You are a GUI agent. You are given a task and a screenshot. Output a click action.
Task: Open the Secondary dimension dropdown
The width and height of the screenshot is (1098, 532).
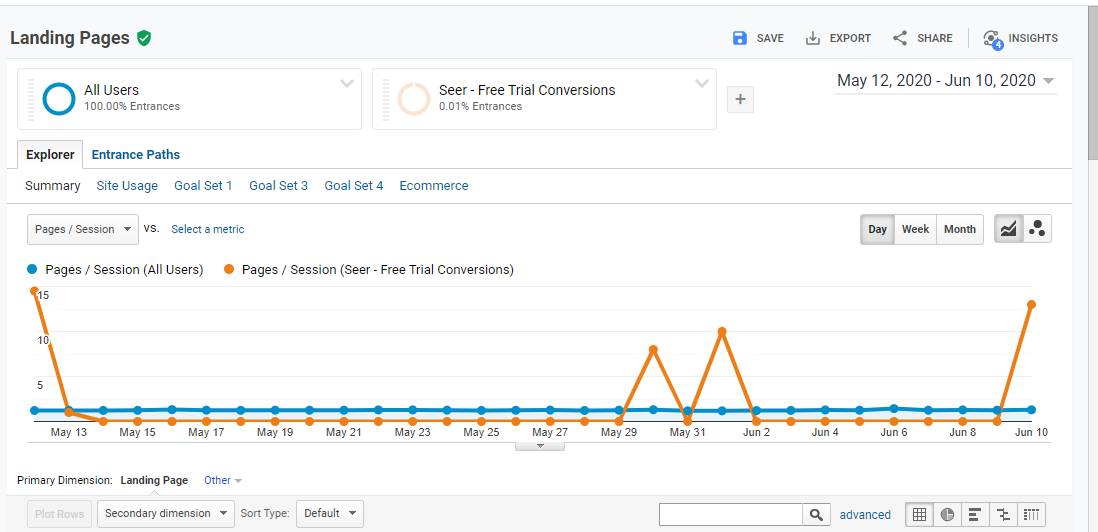coord(165,514)
